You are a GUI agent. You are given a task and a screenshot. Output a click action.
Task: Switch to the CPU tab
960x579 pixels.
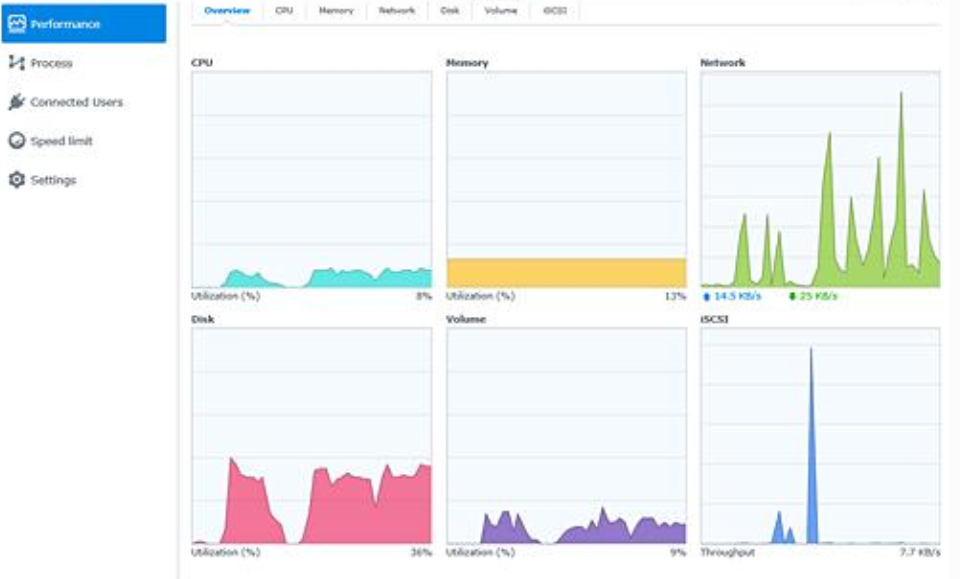(284, 10)
